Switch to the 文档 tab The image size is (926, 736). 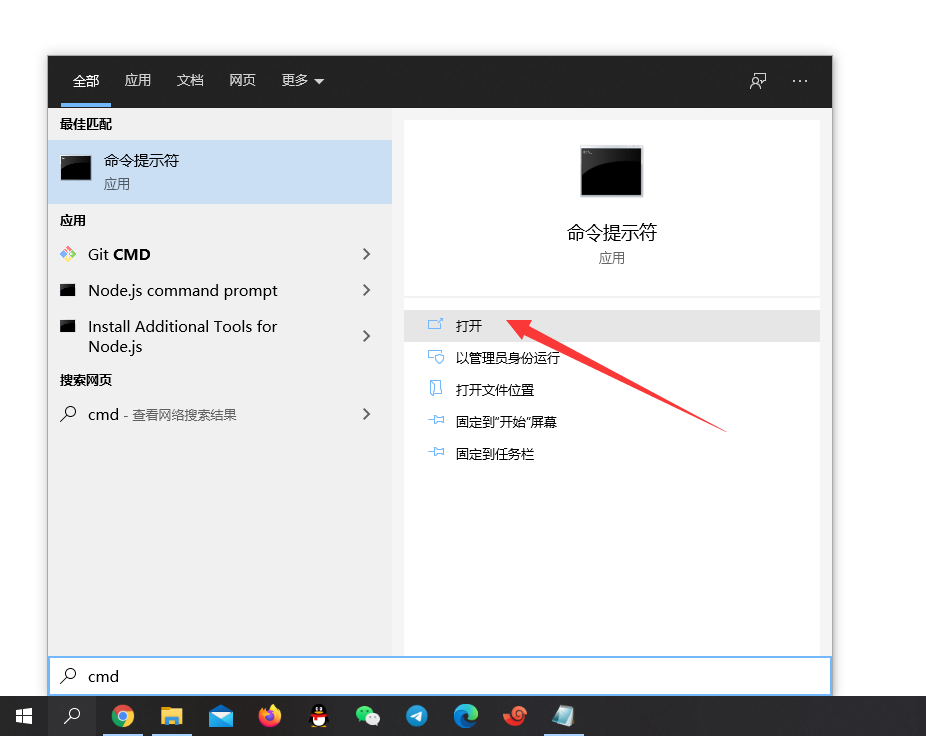tap(190, 81)
